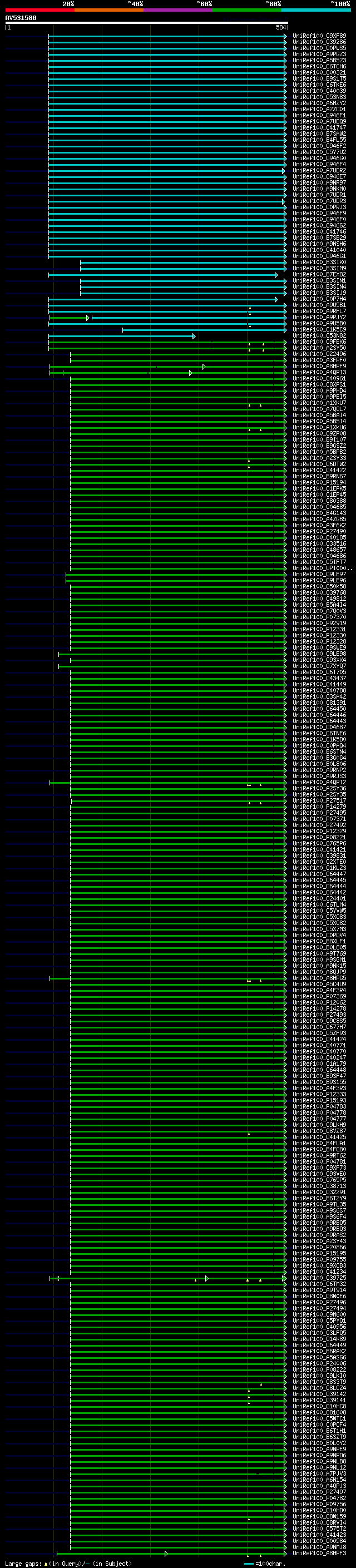Select hit label UniRef100_Q39286
The height and width of the screenshot is (1568, 356).
319,42
